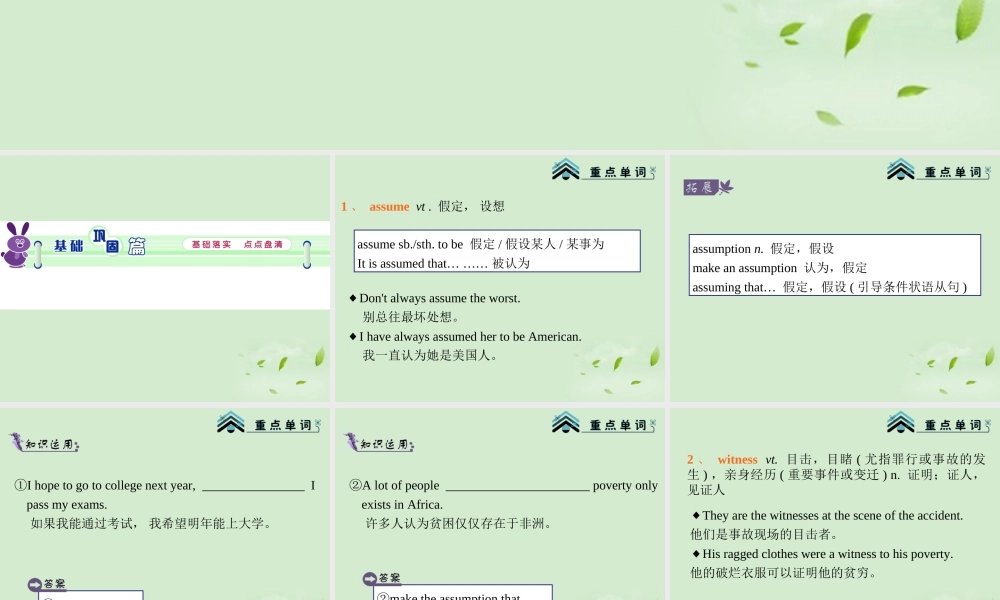This screenshot has height=600, width=1000.
Task: Click the 答案 arrow icon under the college sentence
Action: (34, 584)
